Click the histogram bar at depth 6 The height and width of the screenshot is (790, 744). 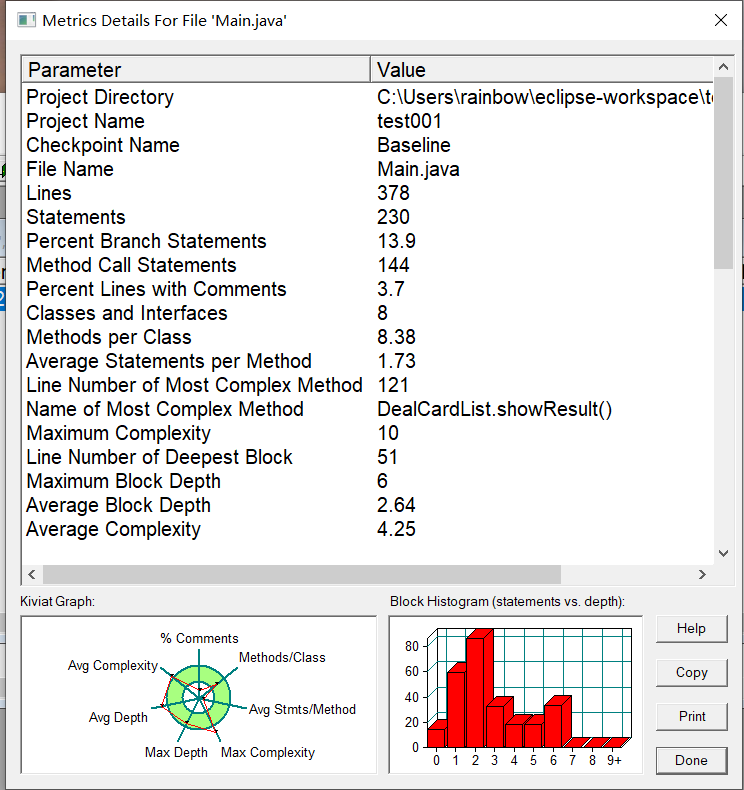(x=557, y=721)
